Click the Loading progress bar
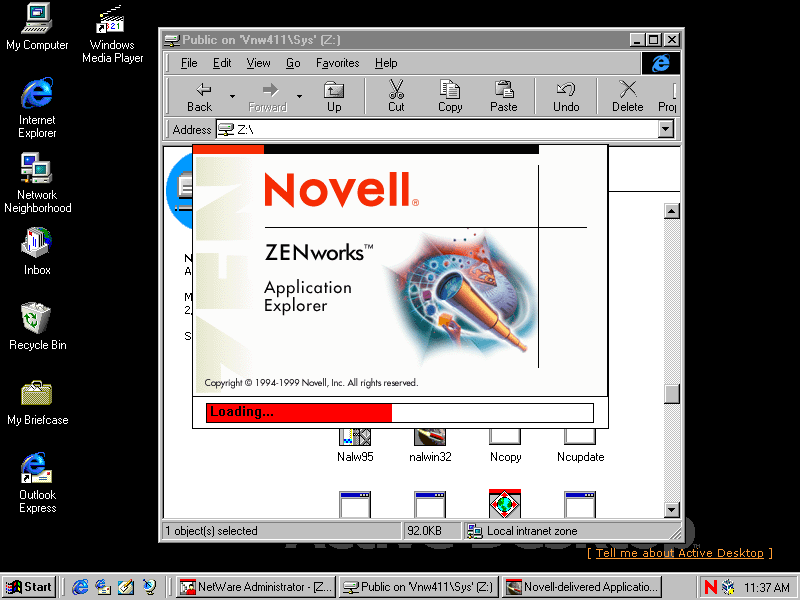The image size is (800, 600). click(x=399, y=413)
